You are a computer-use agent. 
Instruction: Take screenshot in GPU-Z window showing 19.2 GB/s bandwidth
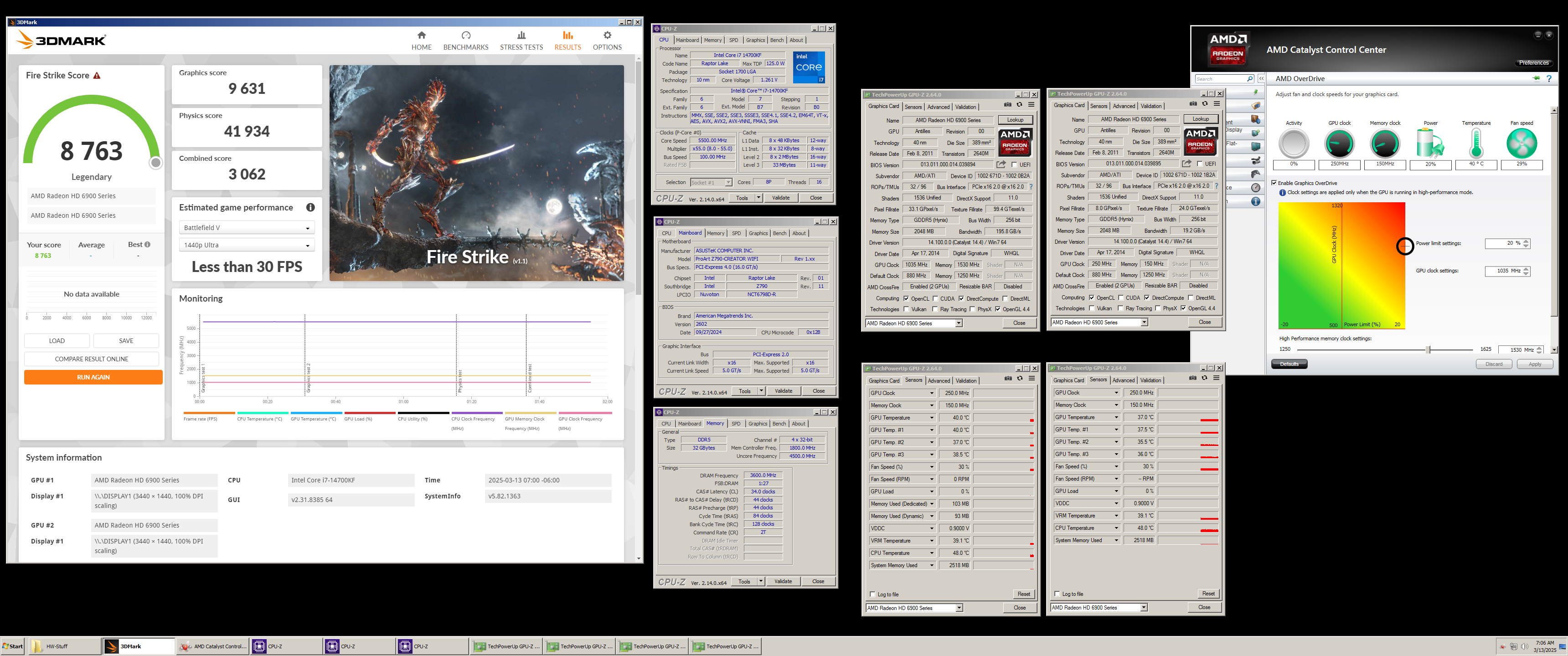1193,104
